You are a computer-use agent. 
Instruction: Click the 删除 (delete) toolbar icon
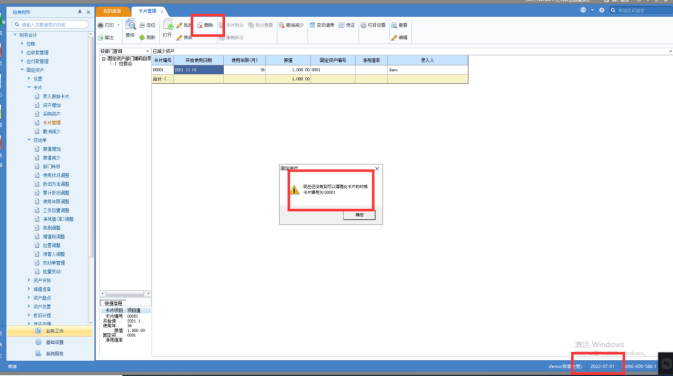pyautogui.click(x=200, y=25)
